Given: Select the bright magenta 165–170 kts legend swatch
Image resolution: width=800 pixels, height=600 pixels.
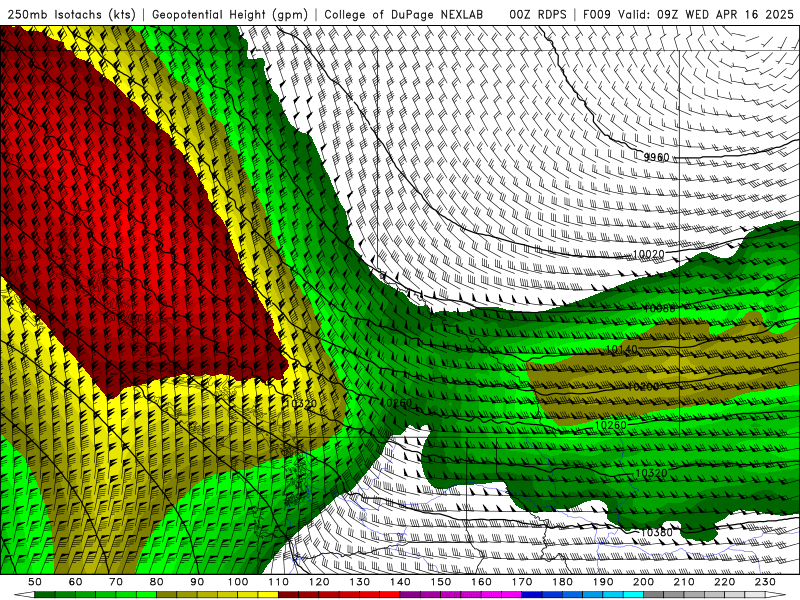Looking at the screenshot, I should pyautogui.click(x=512, y=595).
